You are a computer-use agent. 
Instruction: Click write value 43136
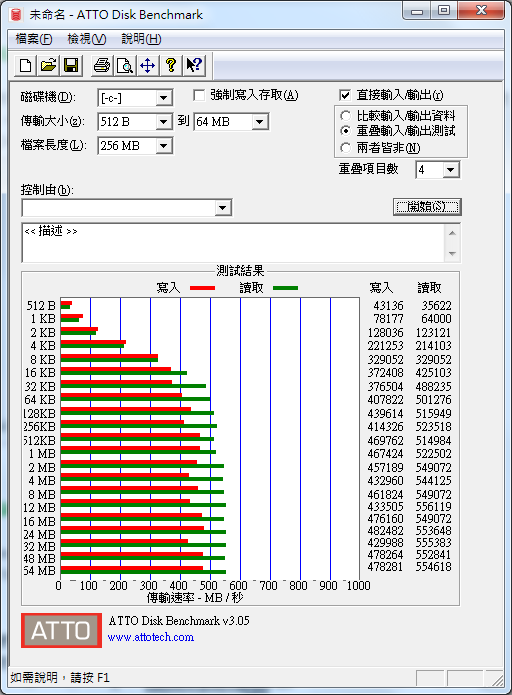pos(388,306)
